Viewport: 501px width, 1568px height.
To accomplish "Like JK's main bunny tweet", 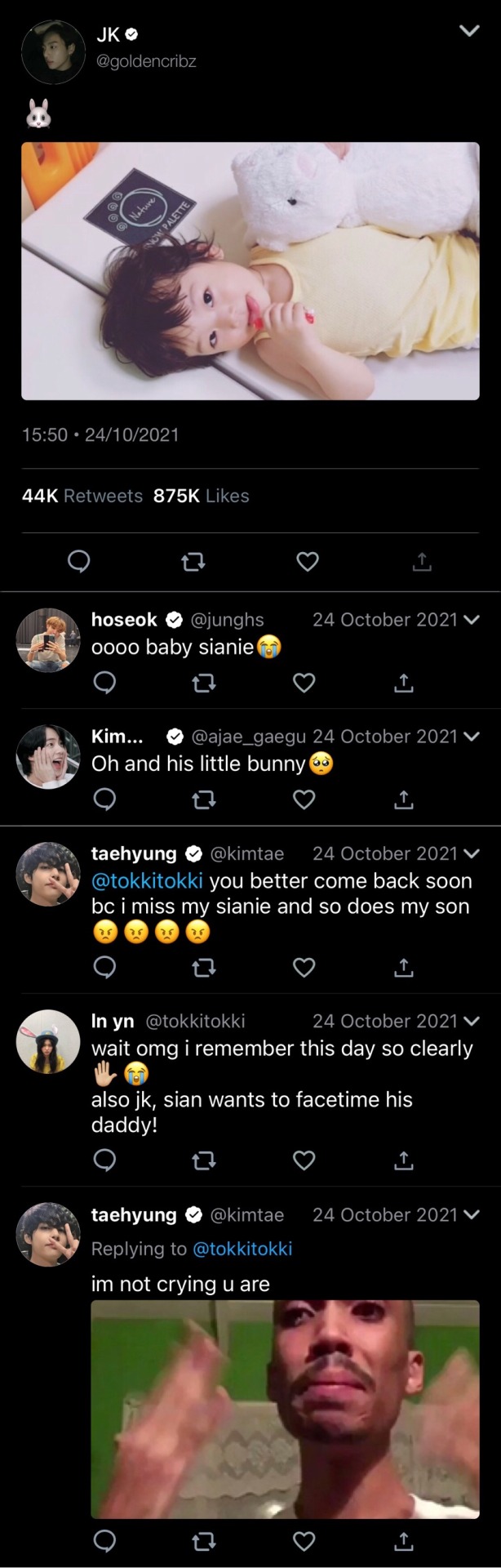I will [307, 562].
